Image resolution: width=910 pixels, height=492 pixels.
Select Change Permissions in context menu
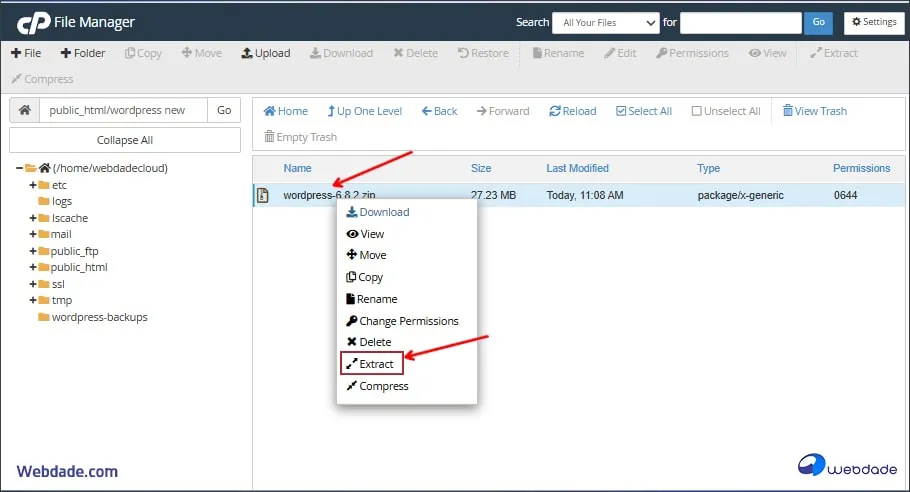tap(408, 321)
